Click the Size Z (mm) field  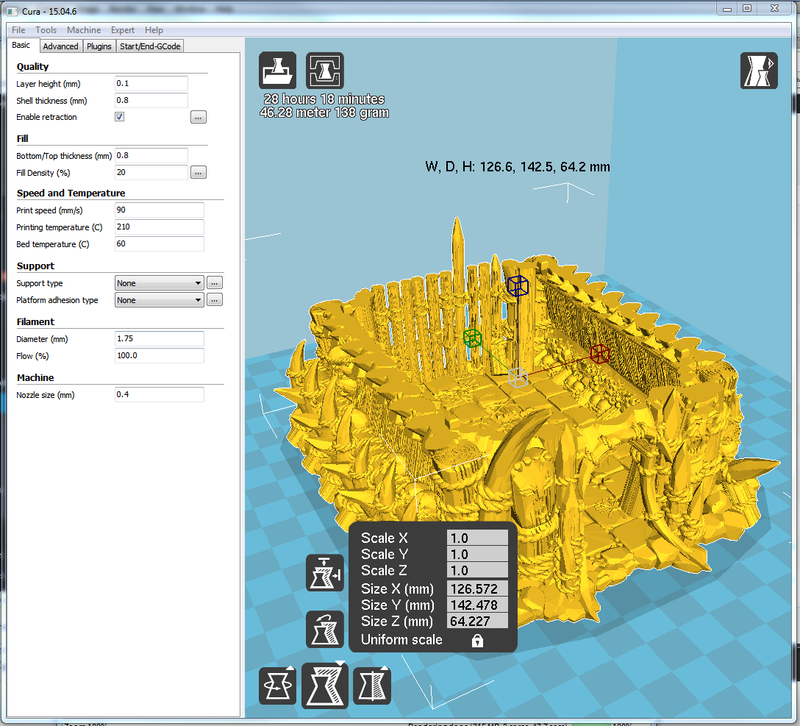477,621
